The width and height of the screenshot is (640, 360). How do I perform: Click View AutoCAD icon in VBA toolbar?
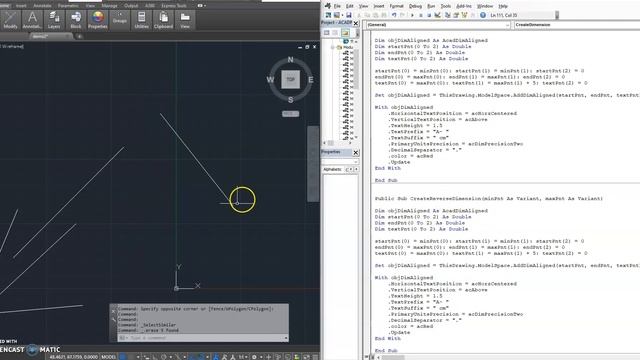[x=328, y=15]
